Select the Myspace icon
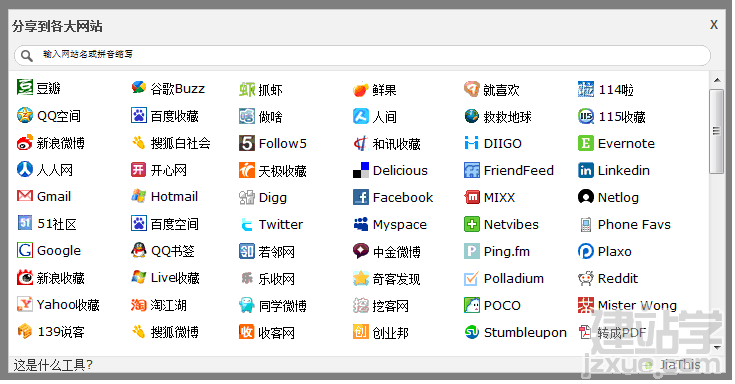Screen dimensions: 735x384 pyautogui.click(x=360, y=225)
